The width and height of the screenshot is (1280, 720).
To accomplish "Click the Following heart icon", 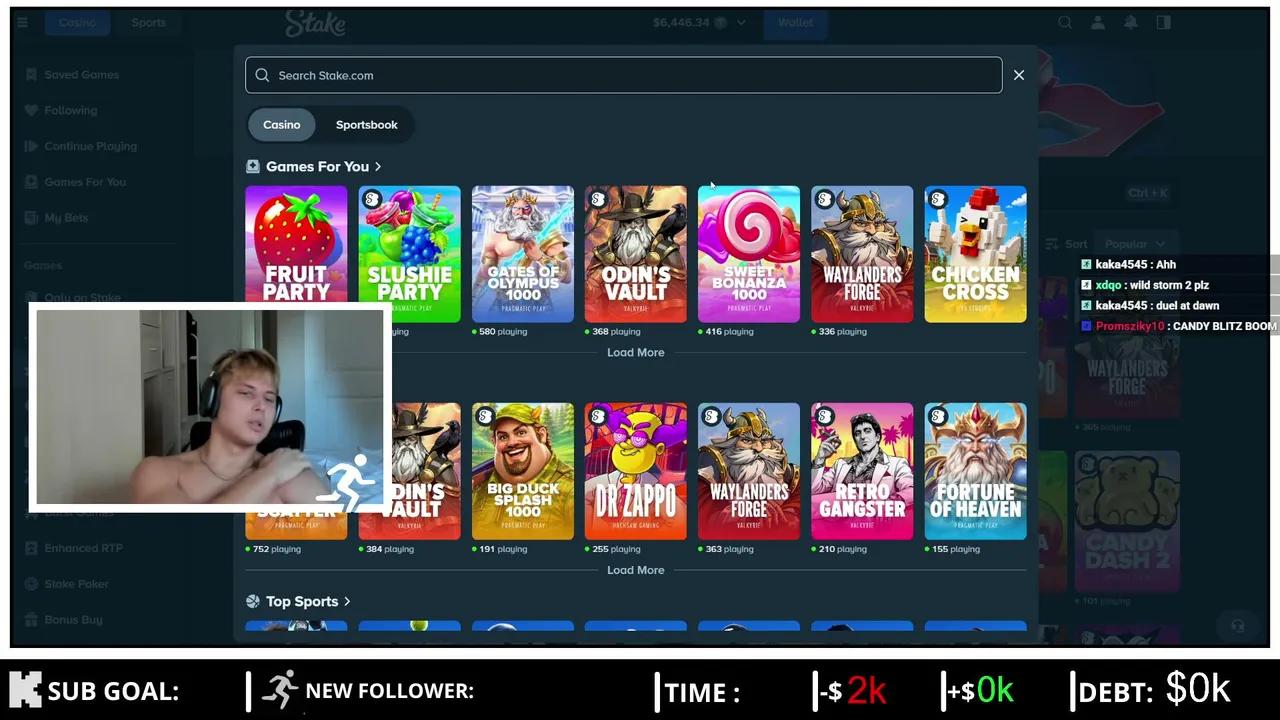I will (31, 111).
